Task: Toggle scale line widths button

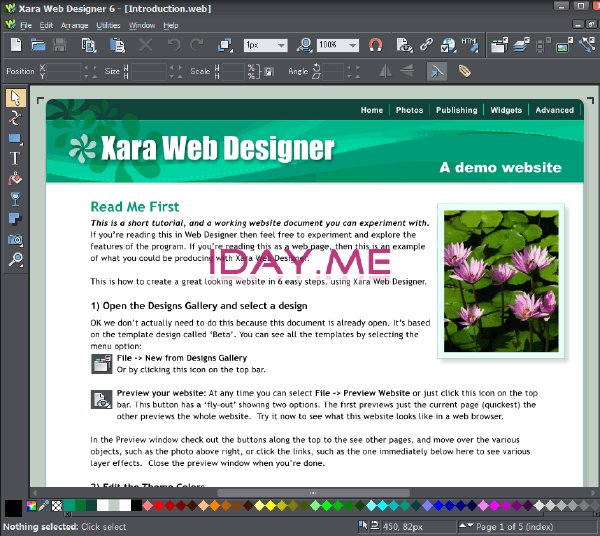Action: [437, 71]
